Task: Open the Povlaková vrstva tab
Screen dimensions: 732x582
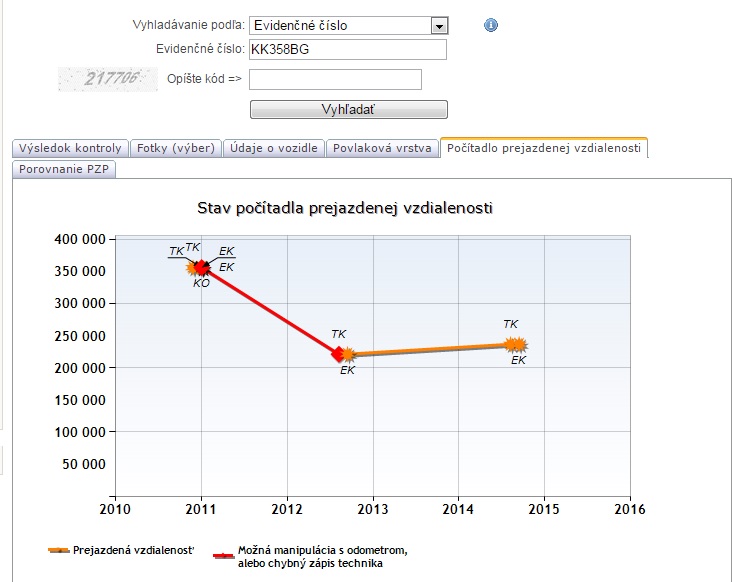Action: tap(382, 148)
